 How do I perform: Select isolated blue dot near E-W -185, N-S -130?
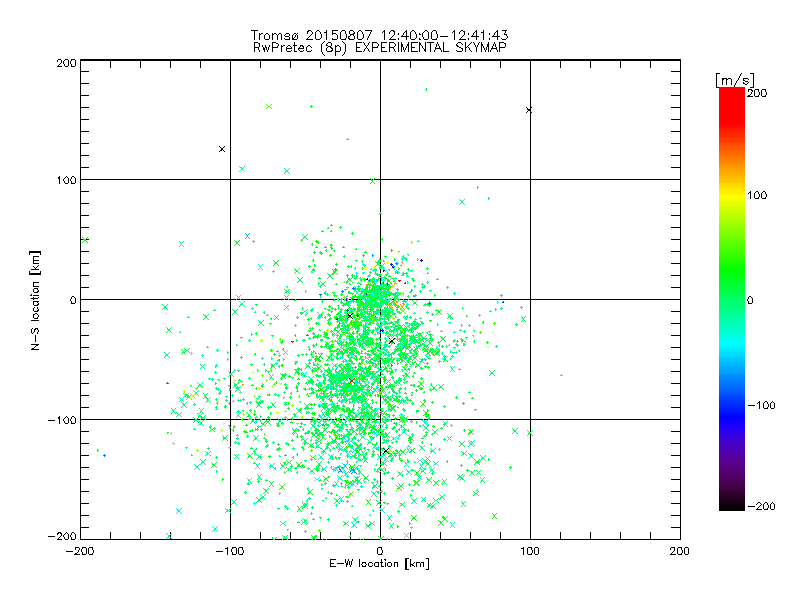pyautogui.click(x=105, y=455)
